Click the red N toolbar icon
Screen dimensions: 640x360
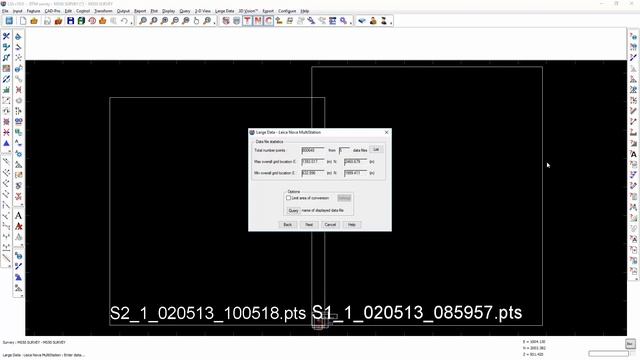click(258, 21)
